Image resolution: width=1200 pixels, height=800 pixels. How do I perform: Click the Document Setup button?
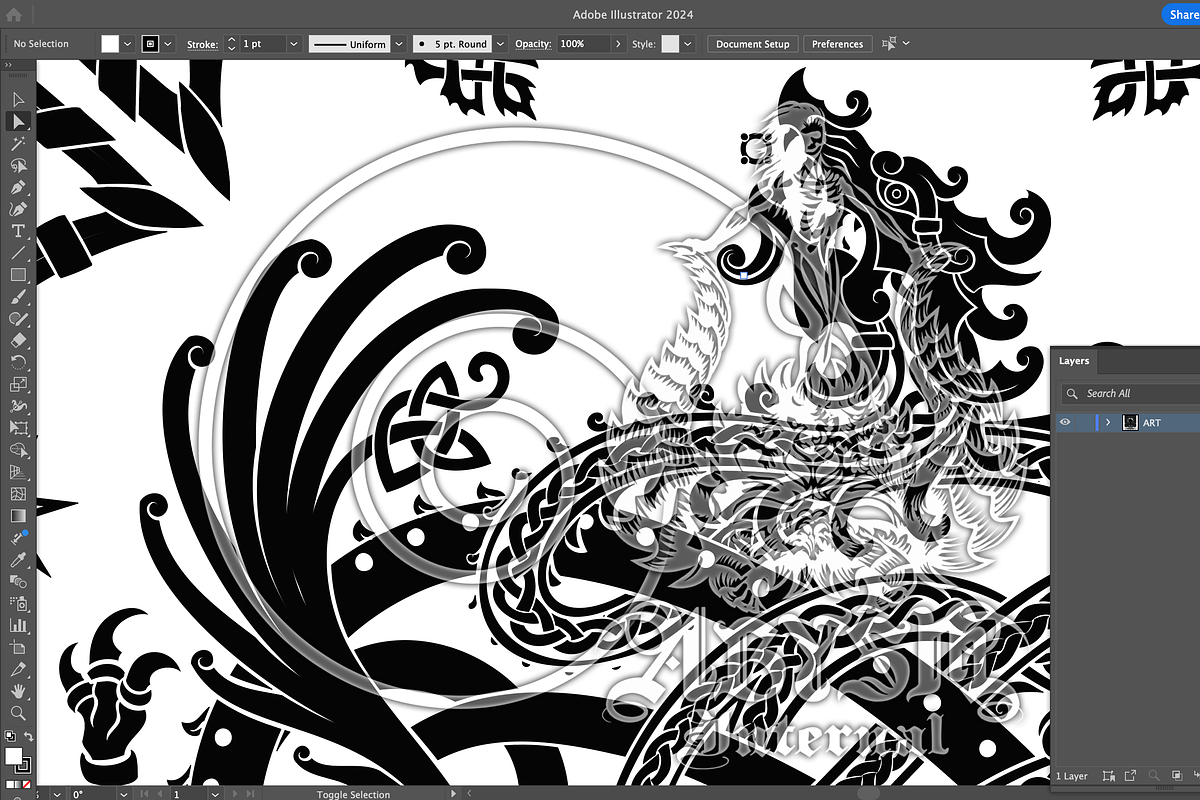coord(753,44)
